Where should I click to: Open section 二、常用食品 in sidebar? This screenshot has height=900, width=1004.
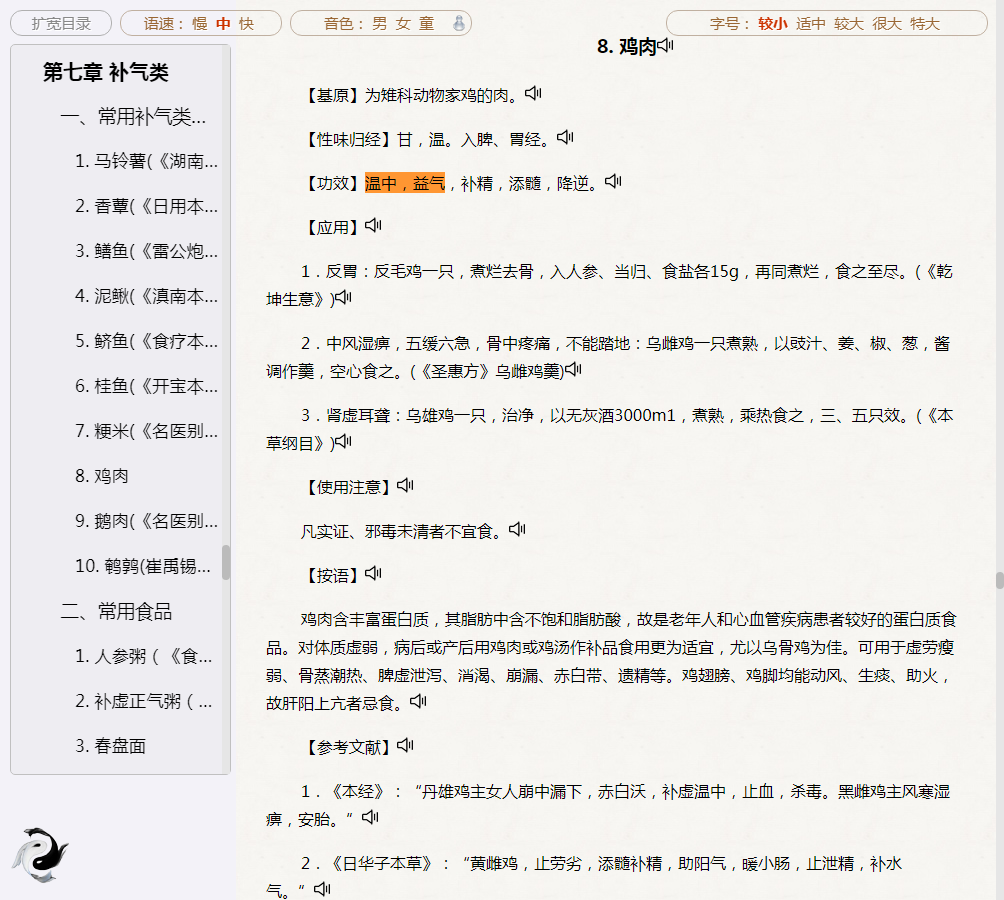coord(116,612)
